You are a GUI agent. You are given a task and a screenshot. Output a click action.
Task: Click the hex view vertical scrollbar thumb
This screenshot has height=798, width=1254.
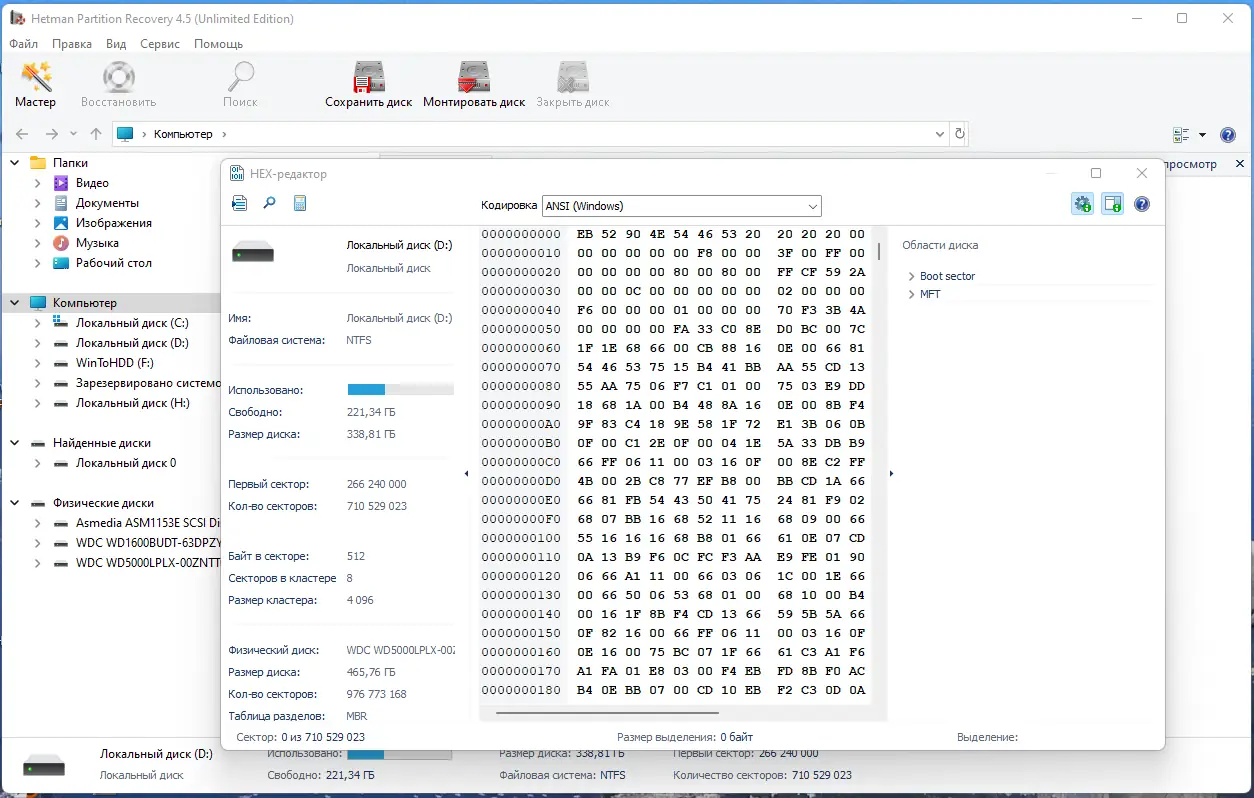pos(879,250)
